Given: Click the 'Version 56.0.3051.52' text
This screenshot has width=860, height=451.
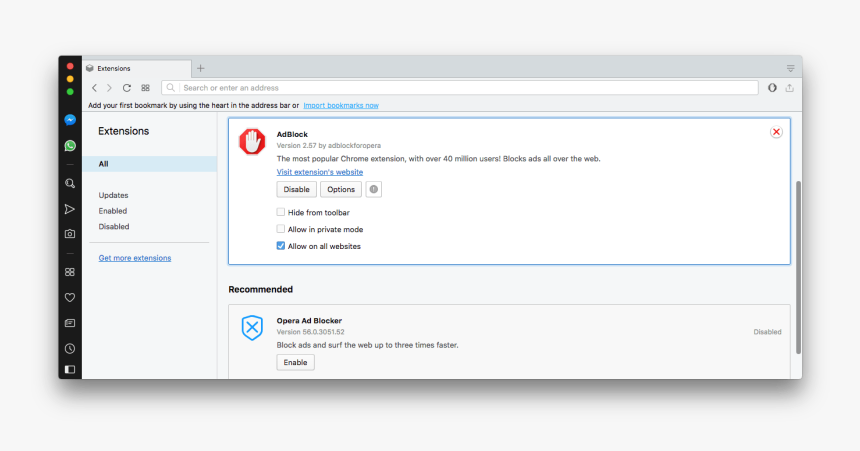Looking at the screenshot, I should tap(310, 332).
